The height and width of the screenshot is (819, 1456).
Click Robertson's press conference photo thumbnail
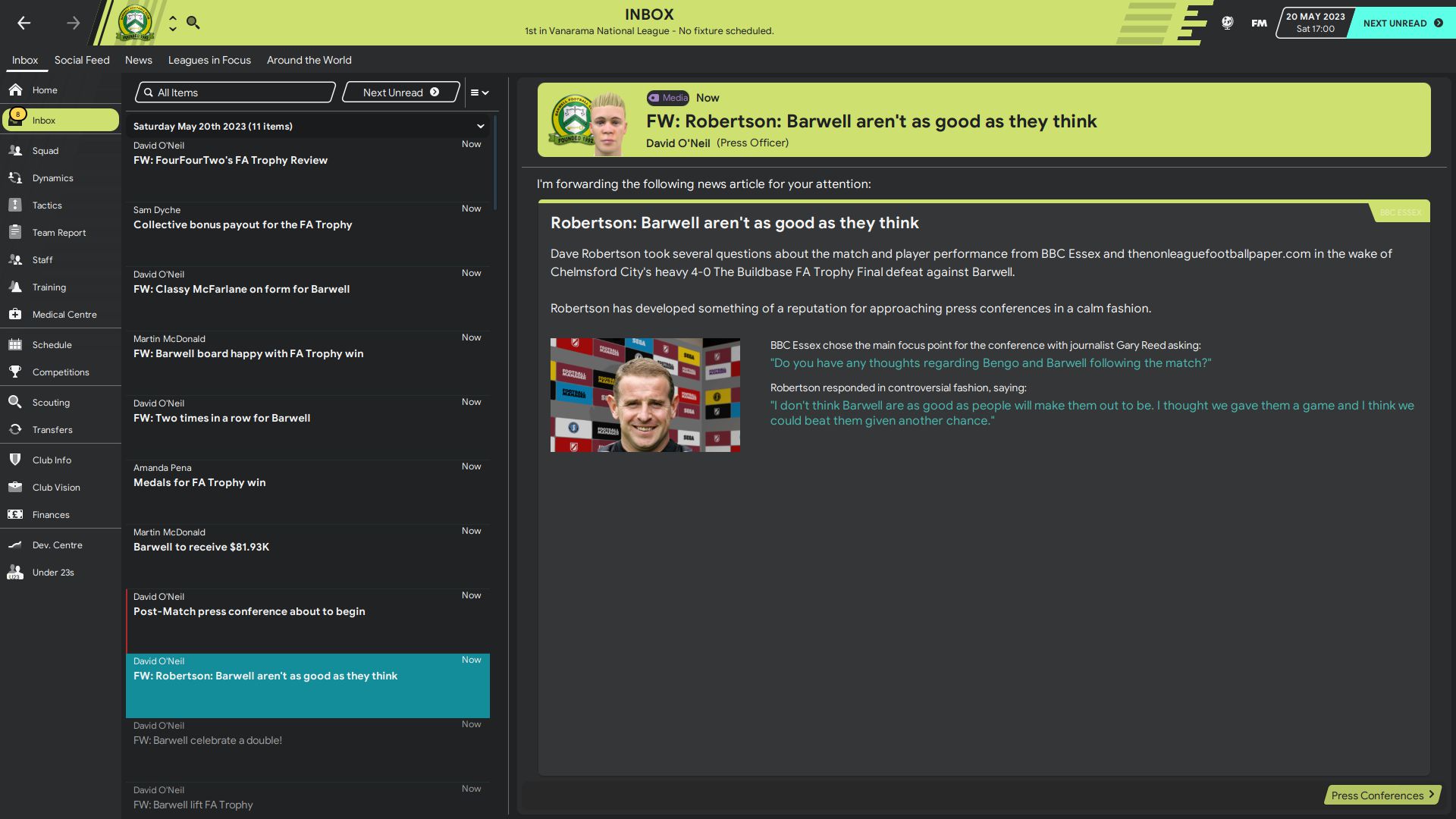pyautogui.click(x=645, y=395)
